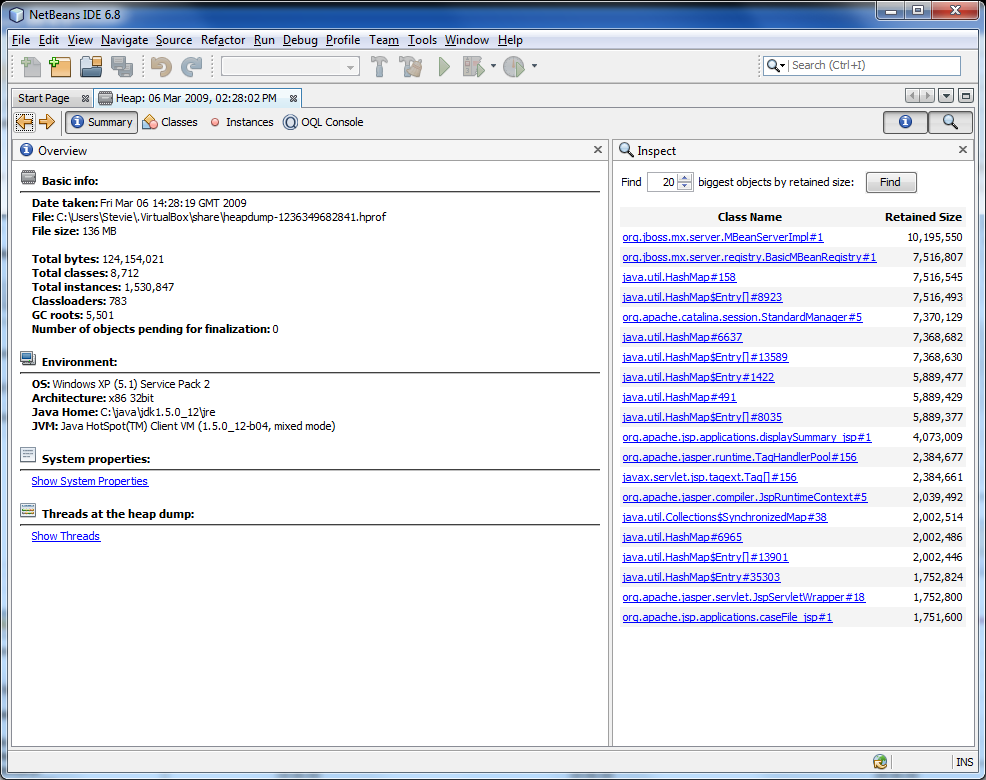Go back with the heap walker back arrow
Screen dimensions: 986x780
[x=25, y=122]
